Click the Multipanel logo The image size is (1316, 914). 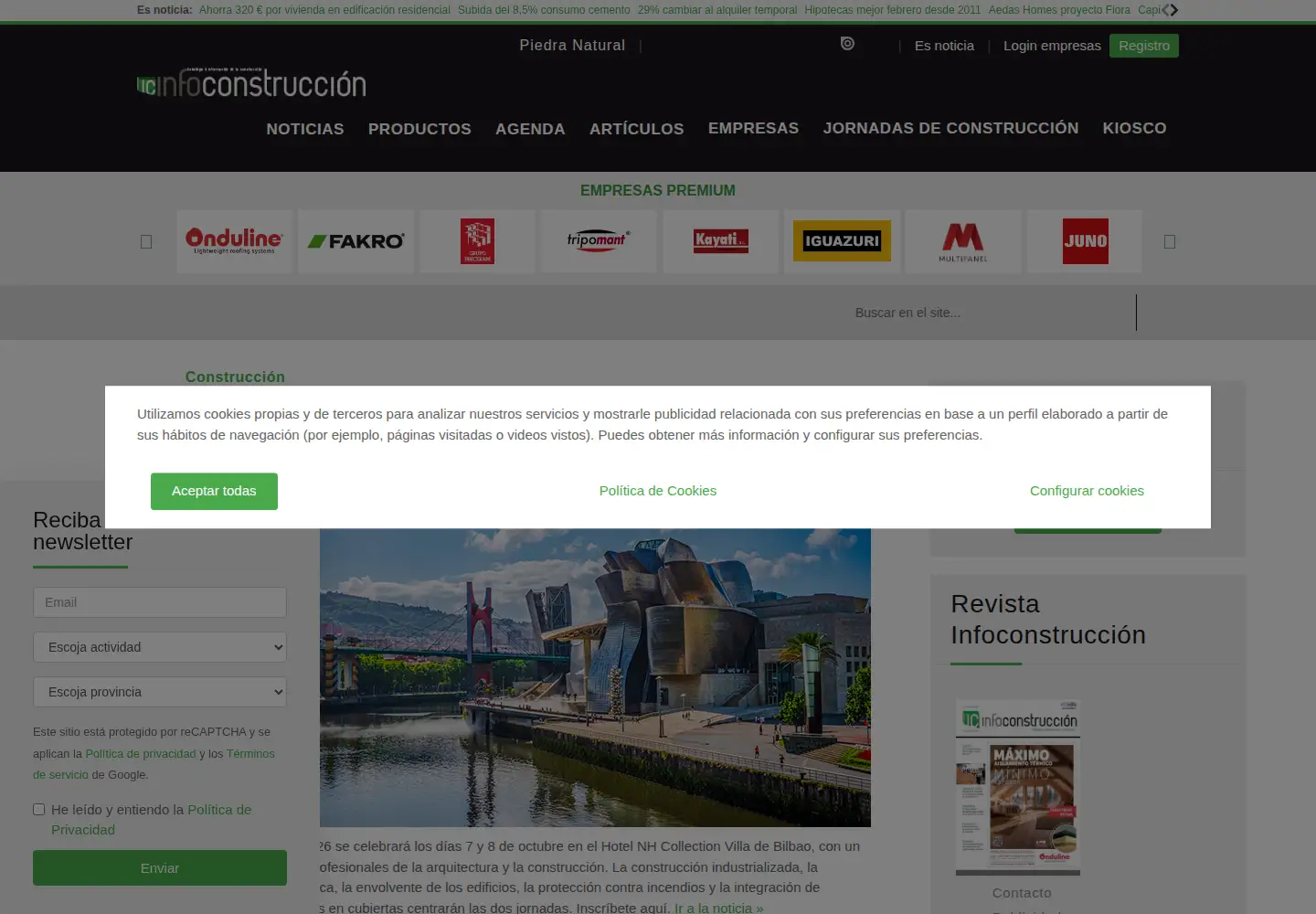[x=963, y=241]
